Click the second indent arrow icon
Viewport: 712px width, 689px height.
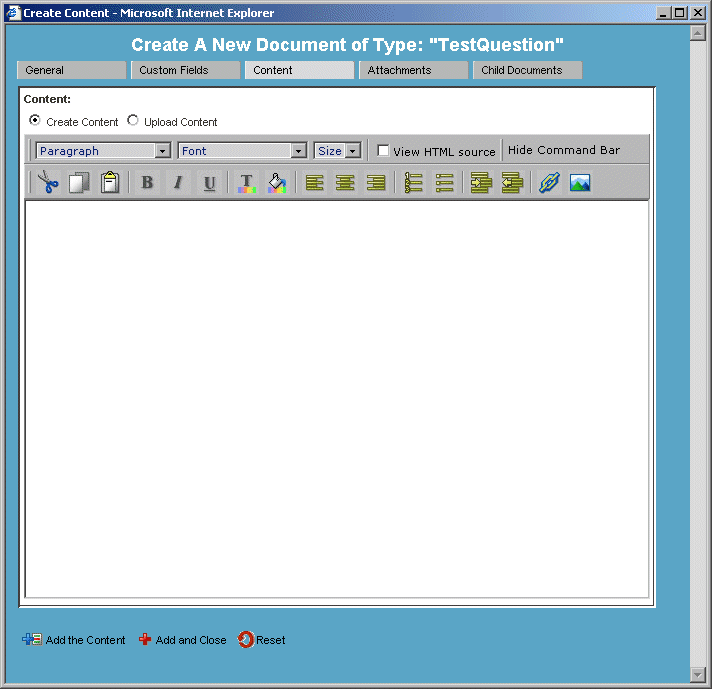pyautogui.click(x=512, y=183)
